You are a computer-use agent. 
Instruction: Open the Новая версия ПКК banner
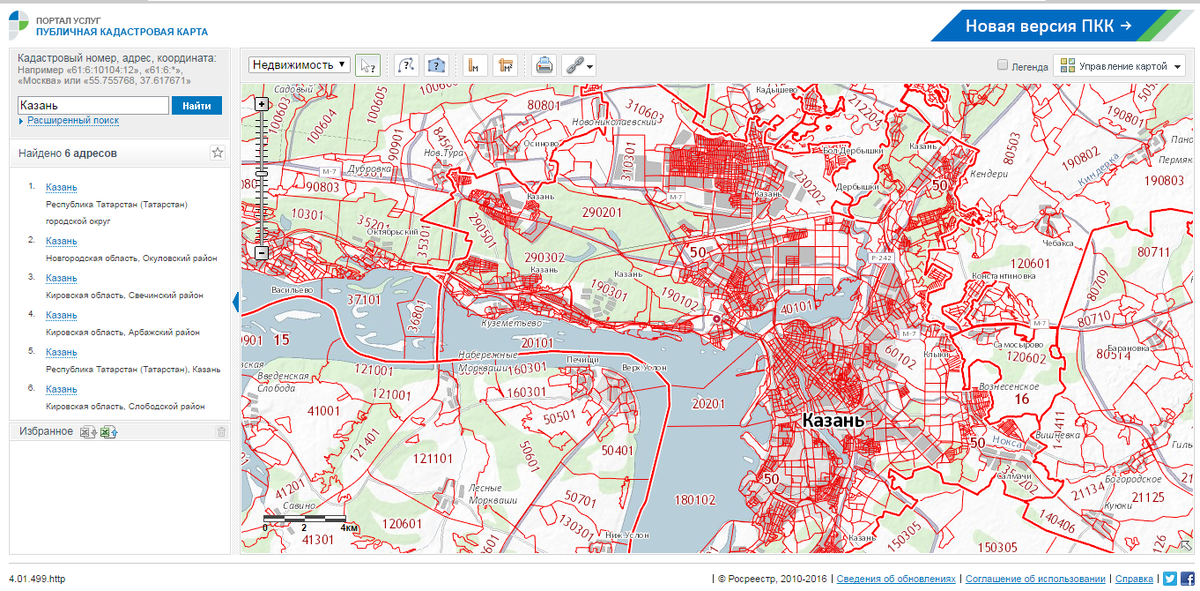click(1048, 25)
